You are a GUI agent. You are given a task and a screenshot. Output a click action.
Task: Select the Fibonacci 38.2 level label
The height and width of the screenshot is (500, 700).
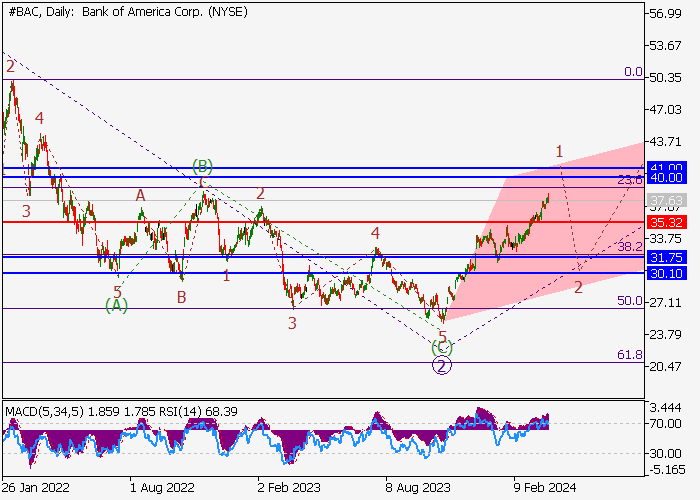pos(630,246)
